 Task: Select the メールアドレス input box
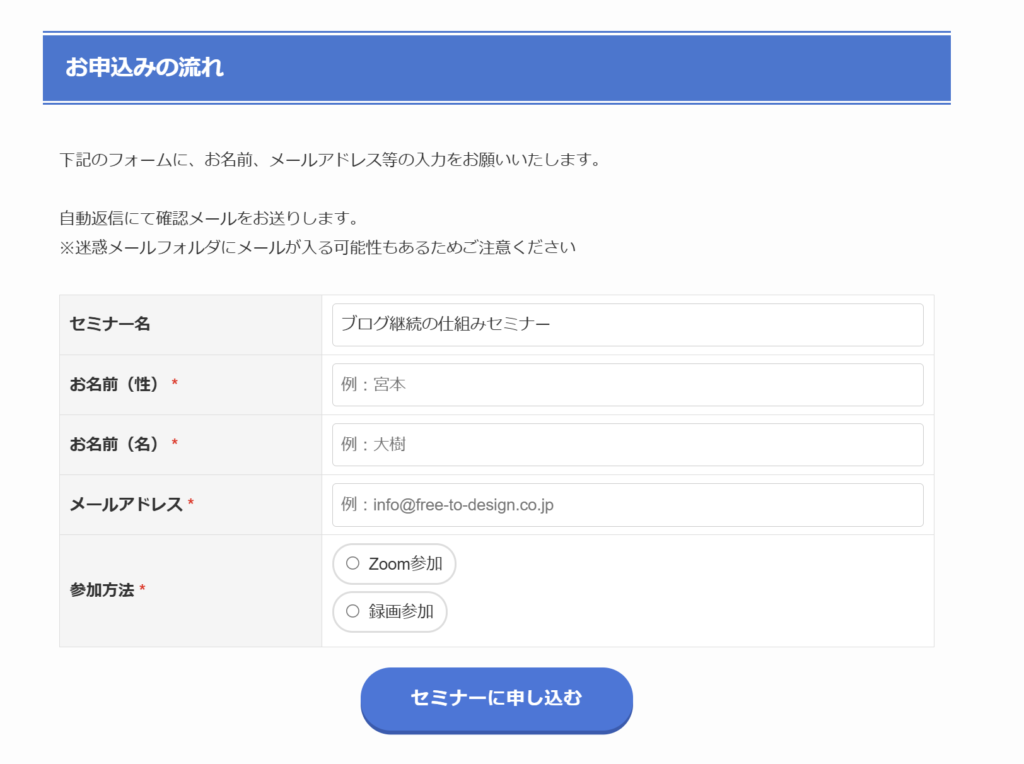pyautogui.click(x=627, y=505)
